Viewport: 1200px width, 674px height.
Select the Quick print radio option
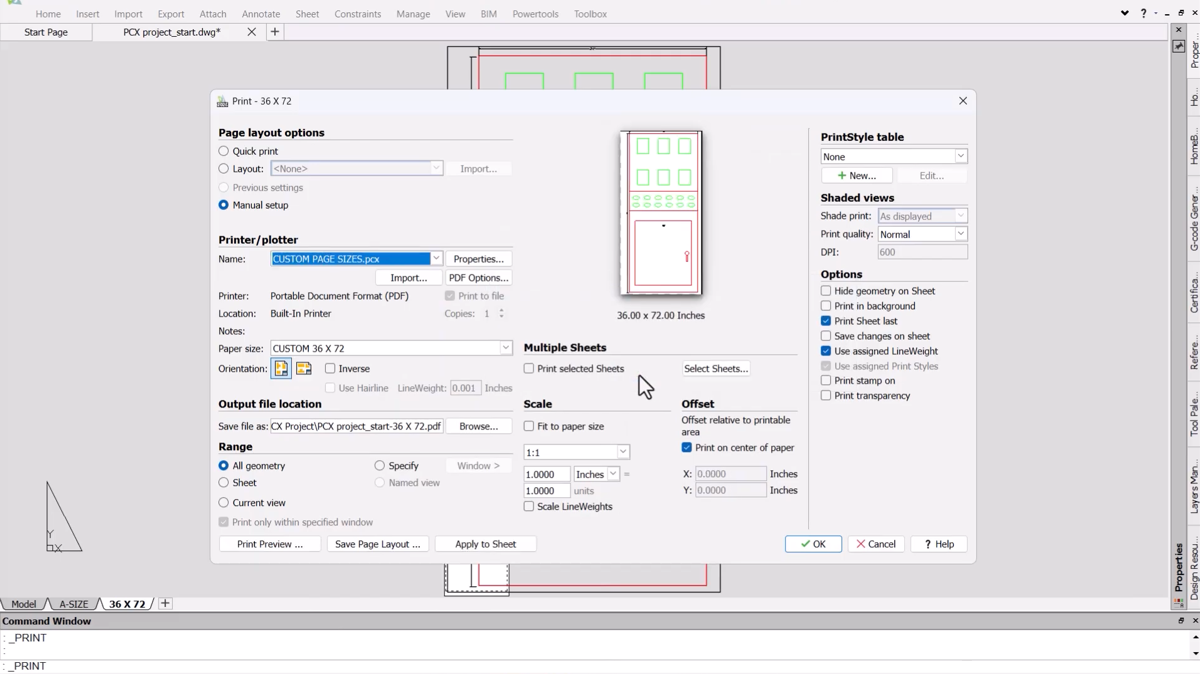coord(224,152)
